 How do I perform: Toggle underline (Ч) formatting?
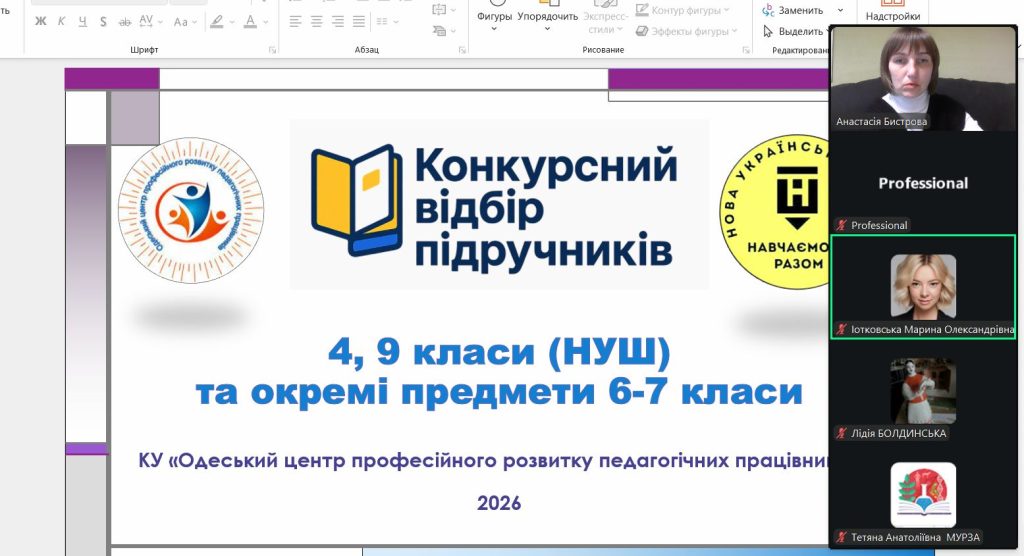(x=83, y=21)
